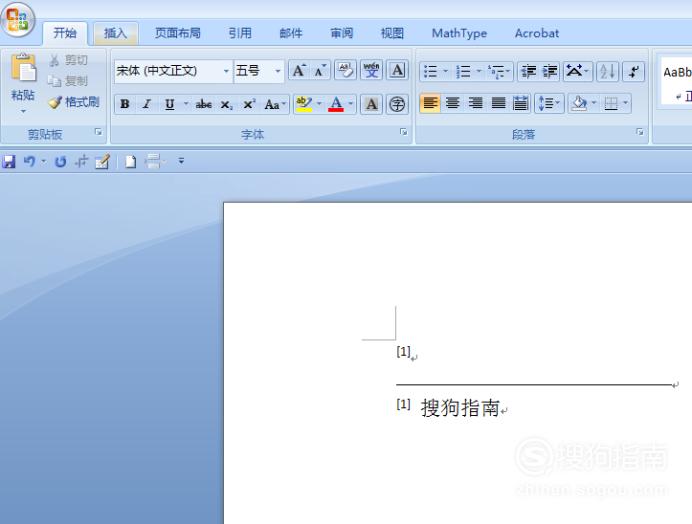Toggle subscript formatting

click(x=226, y=105)
